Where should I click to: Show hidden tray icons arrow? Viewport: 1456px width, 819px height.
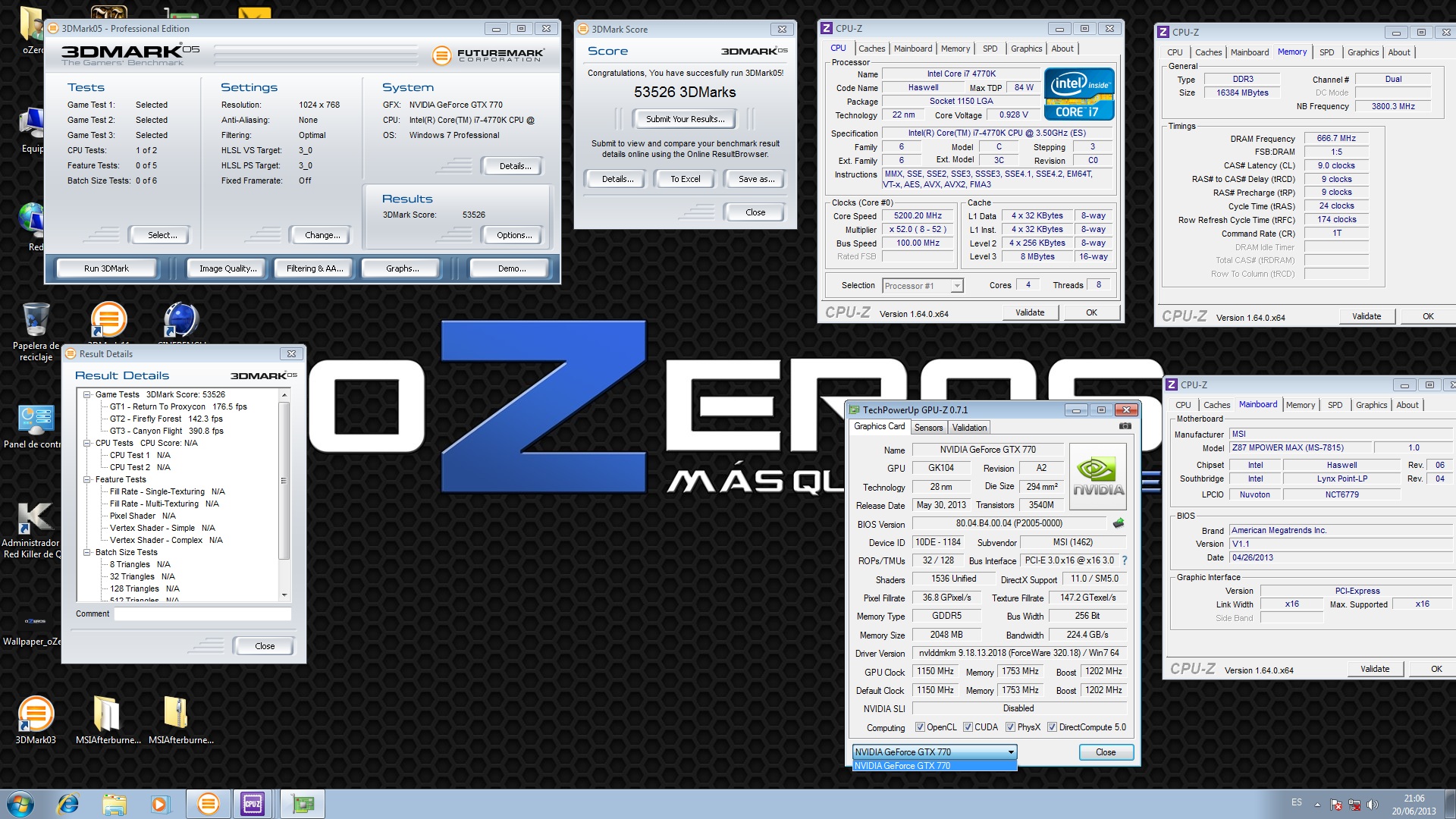[1317, 804]
